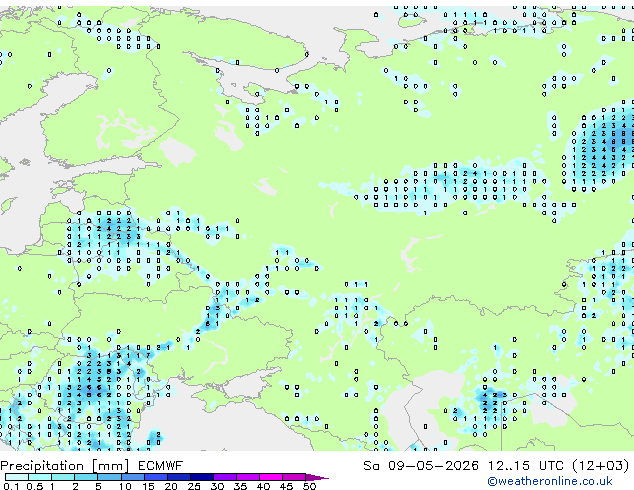Click the 1–2 mm legend color swatch
634x490 pixels.
63,477
